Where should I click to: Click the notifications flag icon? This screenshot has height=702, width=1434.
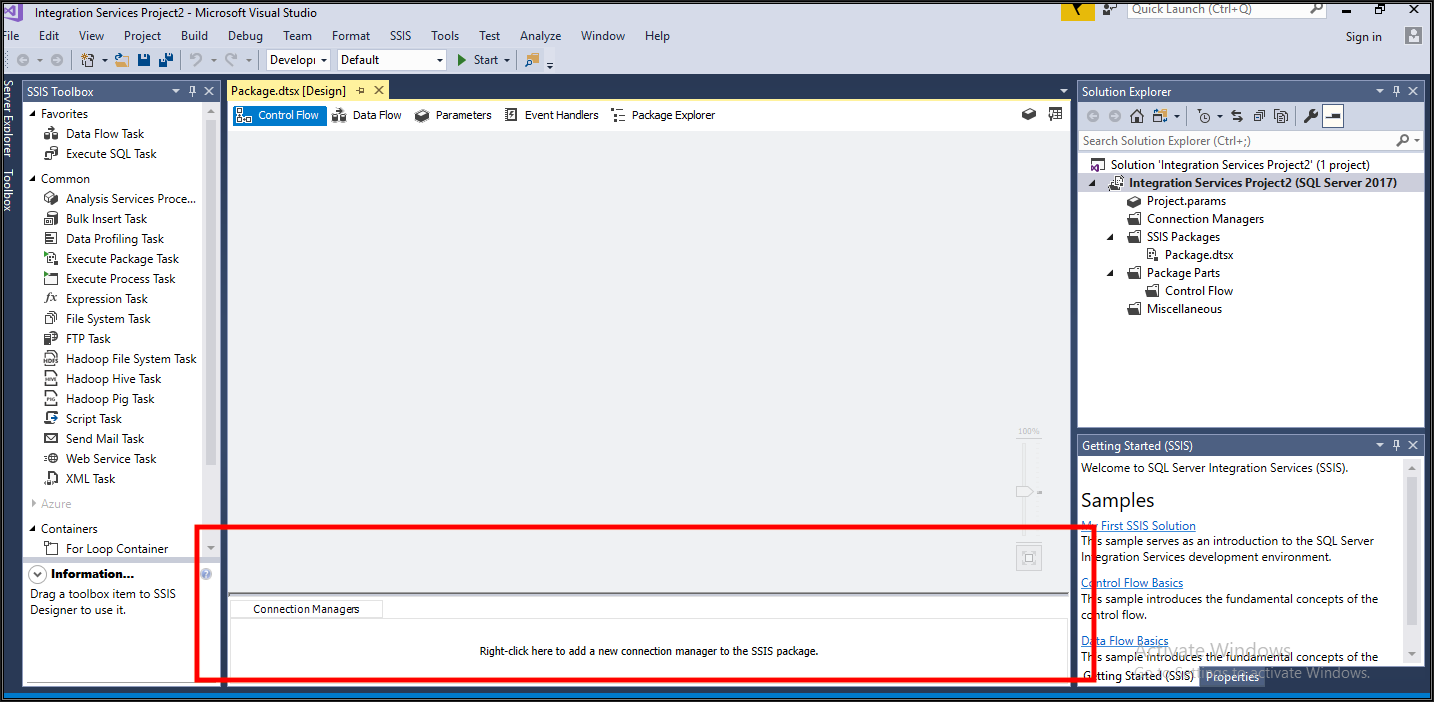1077,10
